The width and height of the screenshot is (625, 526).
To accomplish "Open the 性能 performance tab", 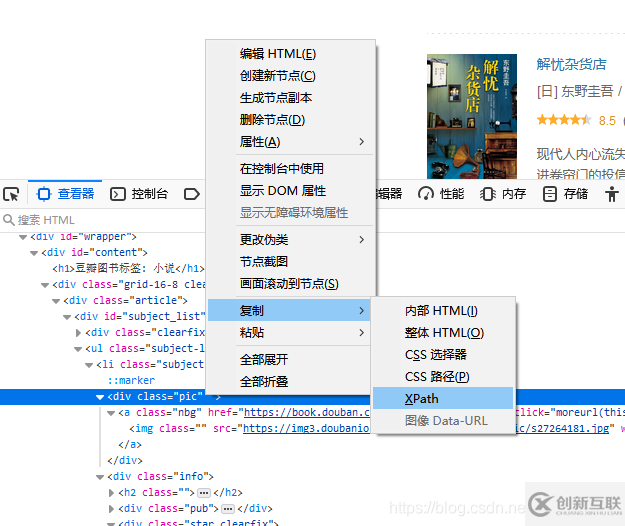I will click(441, 194).
